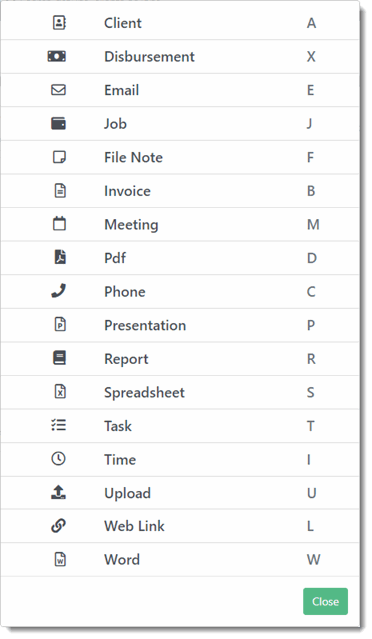Select the Web Link chain icon
The height and width of the screenshot is (639, 372).
pyautogui.click(x=59, y=526)
